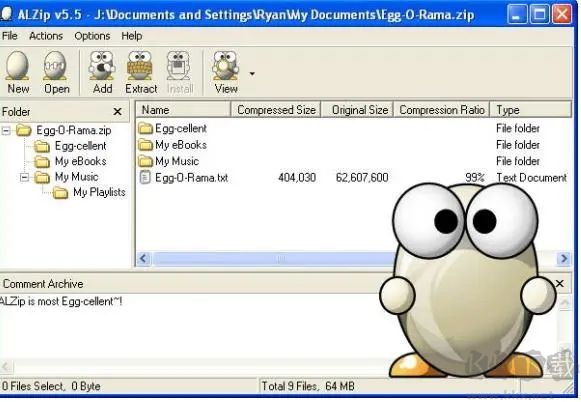Extract files with the Extract egg icon

140,66
